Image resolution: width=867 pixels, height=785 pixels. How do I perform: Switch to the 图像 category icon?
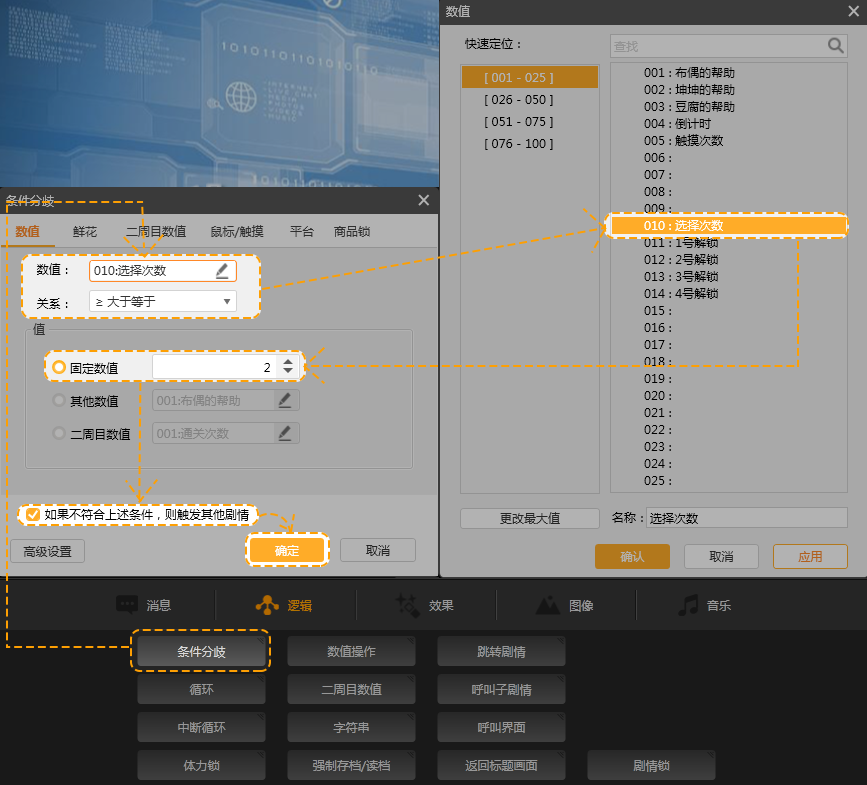[548, 605]
